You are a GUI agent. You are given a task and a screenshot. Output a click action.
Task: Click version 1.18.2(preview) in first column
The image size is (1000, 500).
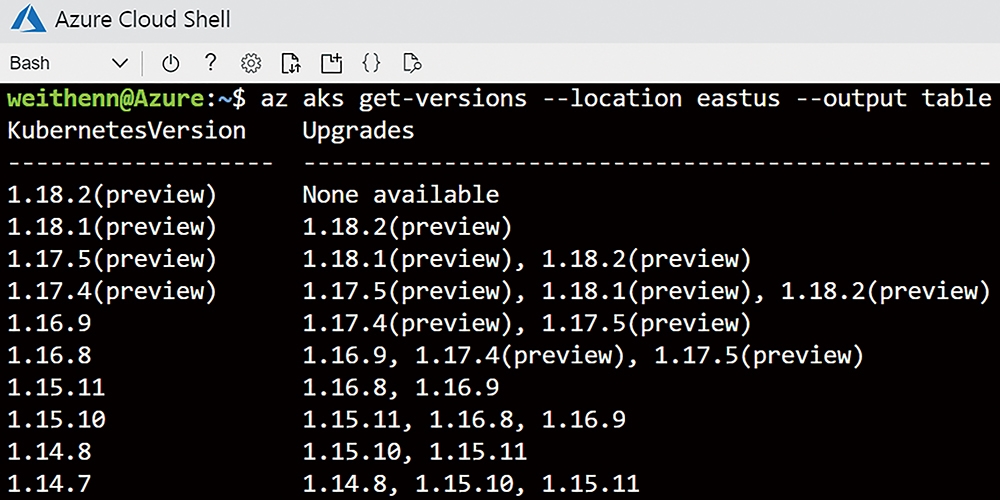[x=112, y=195]
